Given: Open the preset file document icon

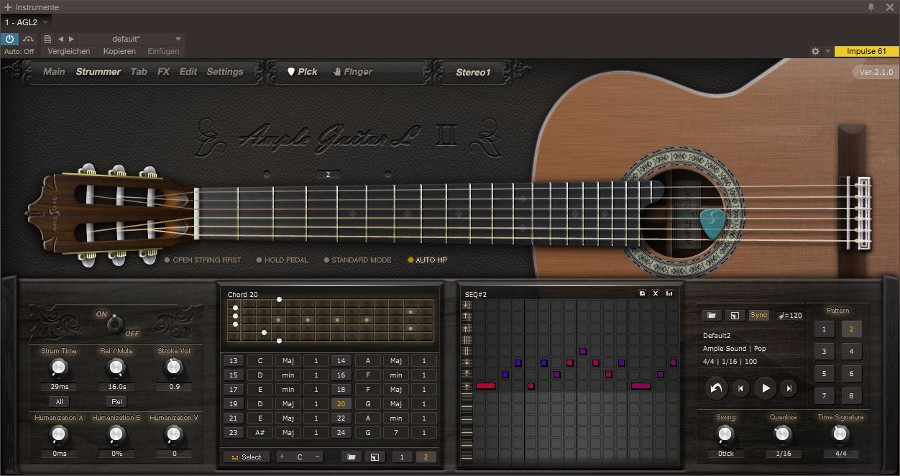Looking at the screenshot, I should [x=48, y=39].
